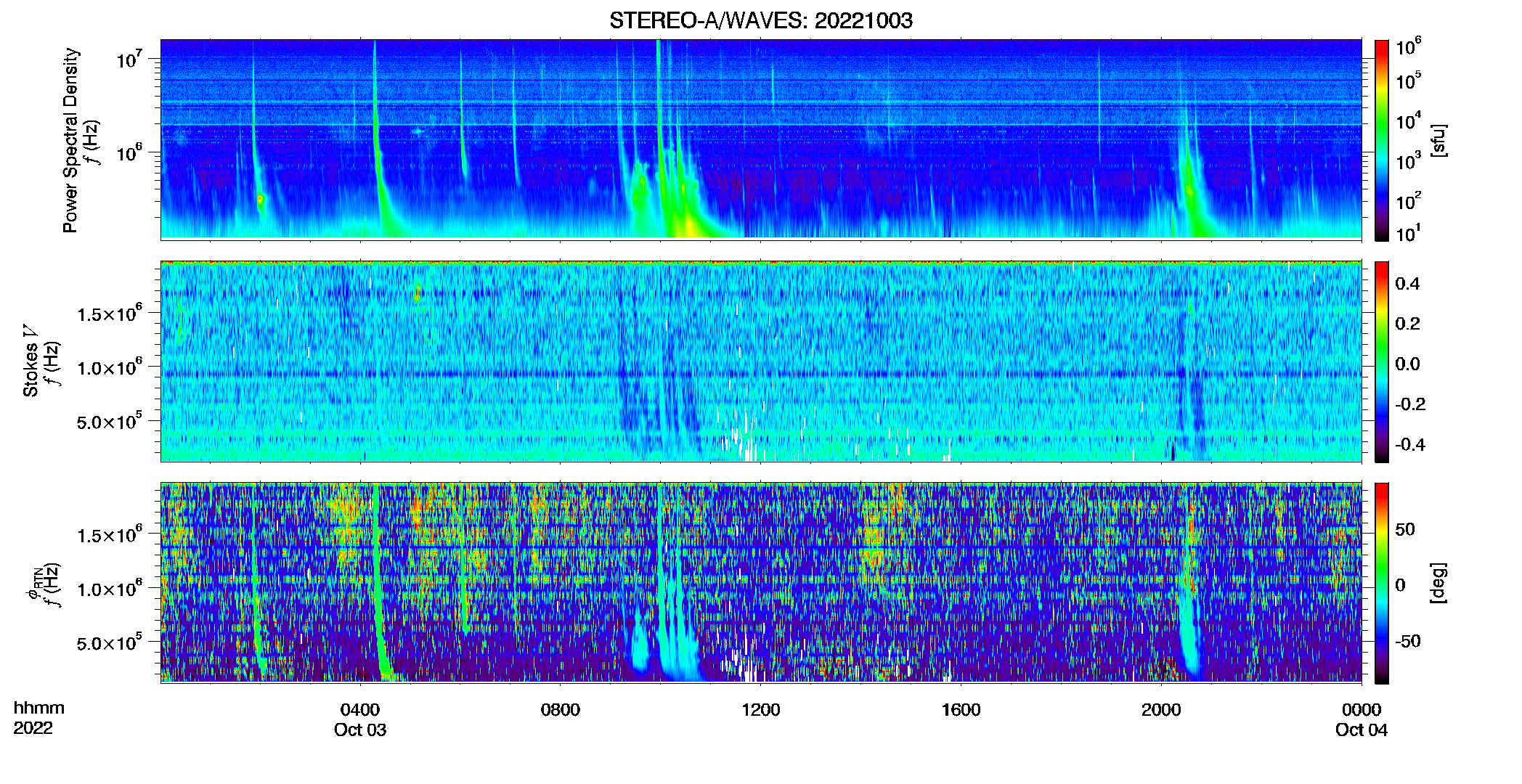Click the 10^1 label on sfu colorbar
This screenshot has width=1522, height=784.
click(x=1409, y=234)
